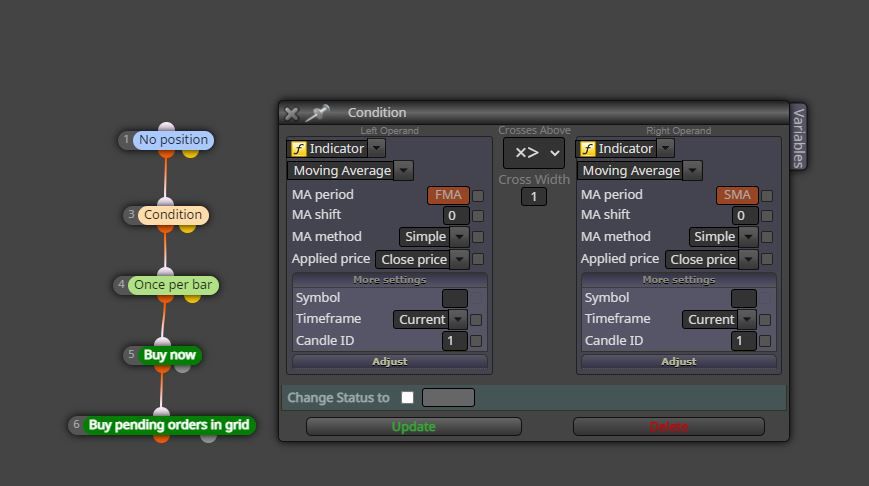Click the gray output connector of Buy pending orders
The height and width of the screenshot is (486, 869).
pyautogui.click(x=208, y=438)
